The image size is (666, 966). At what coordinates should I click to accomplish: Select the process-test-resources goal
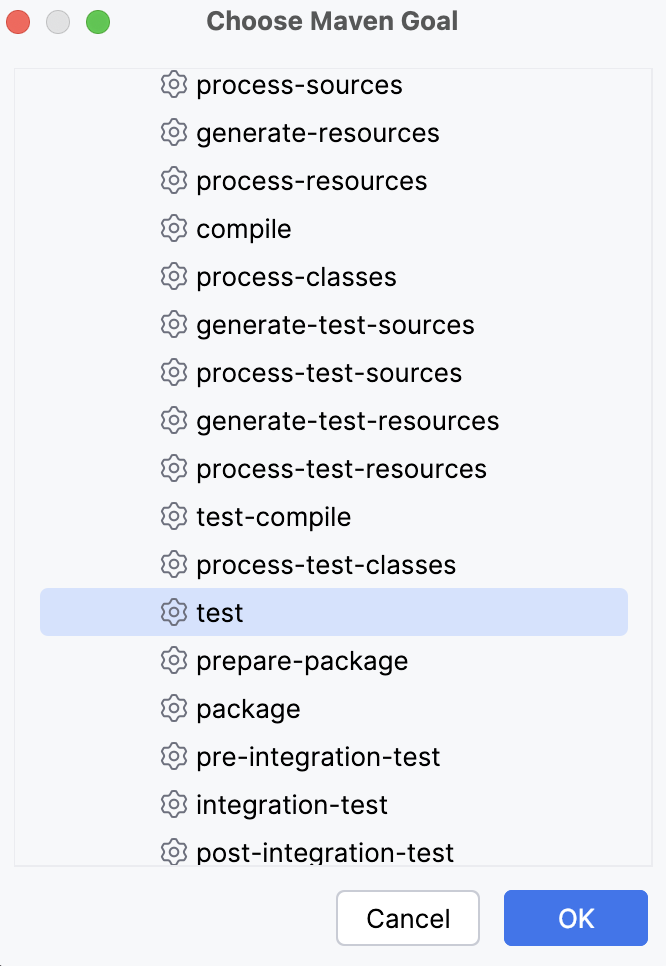coord(341,468)
